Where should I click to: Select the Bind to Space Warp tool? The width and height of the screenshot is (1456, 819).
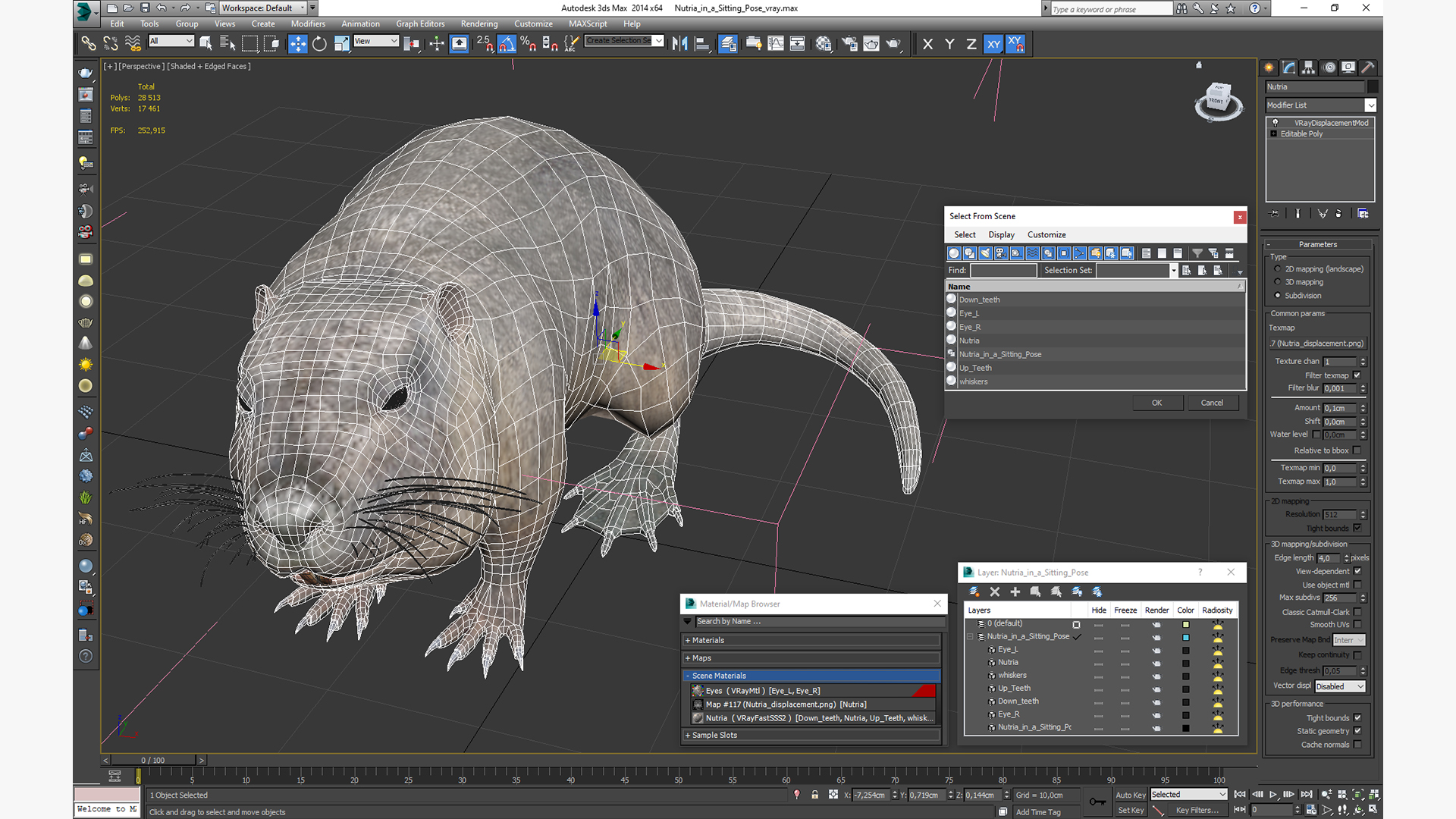[133, 44]
